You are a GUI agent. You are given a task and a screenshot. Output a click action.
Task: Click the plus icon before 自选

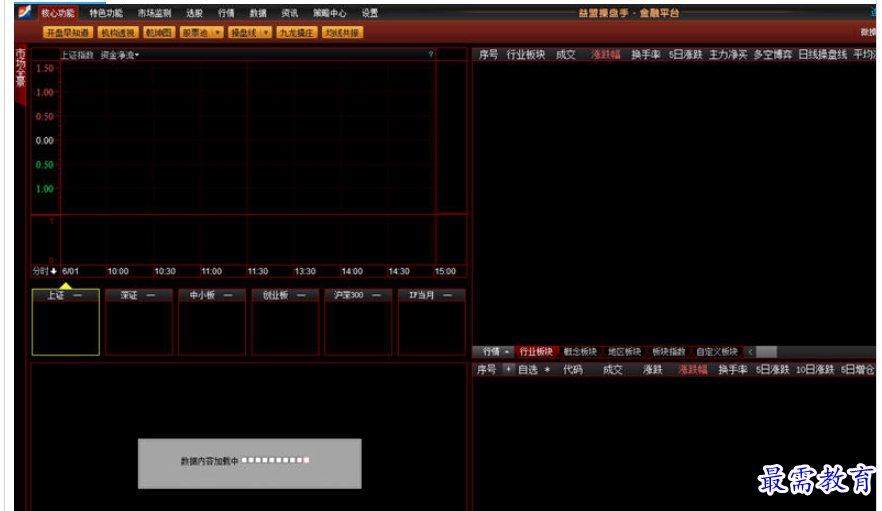508,369
